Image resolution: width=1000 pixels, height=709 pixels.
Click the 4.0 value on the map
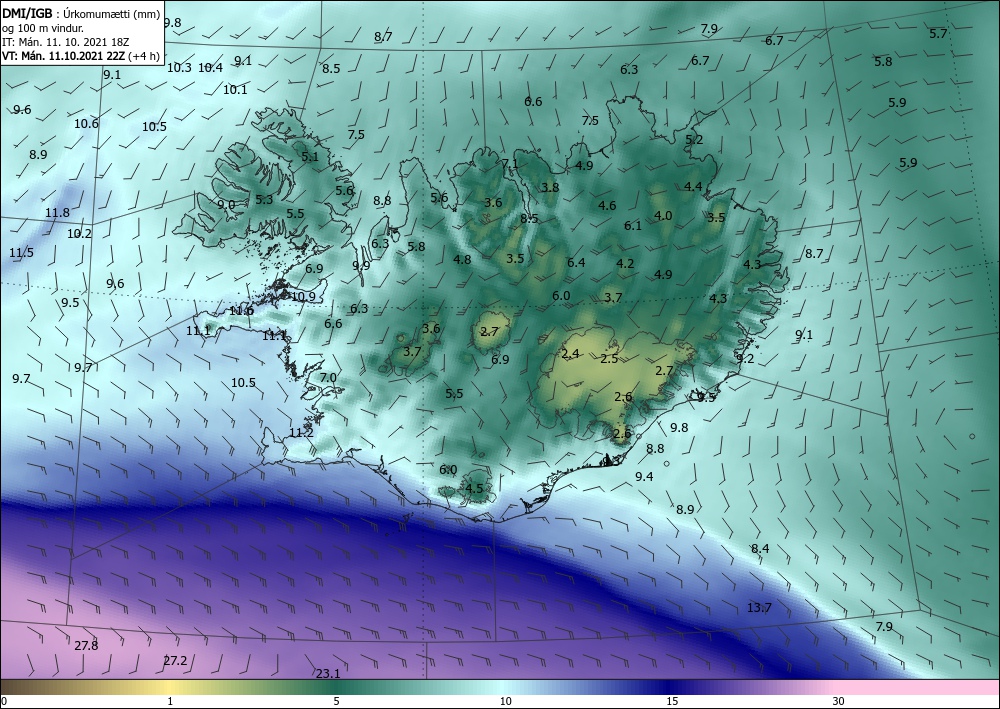click(663, 216)
